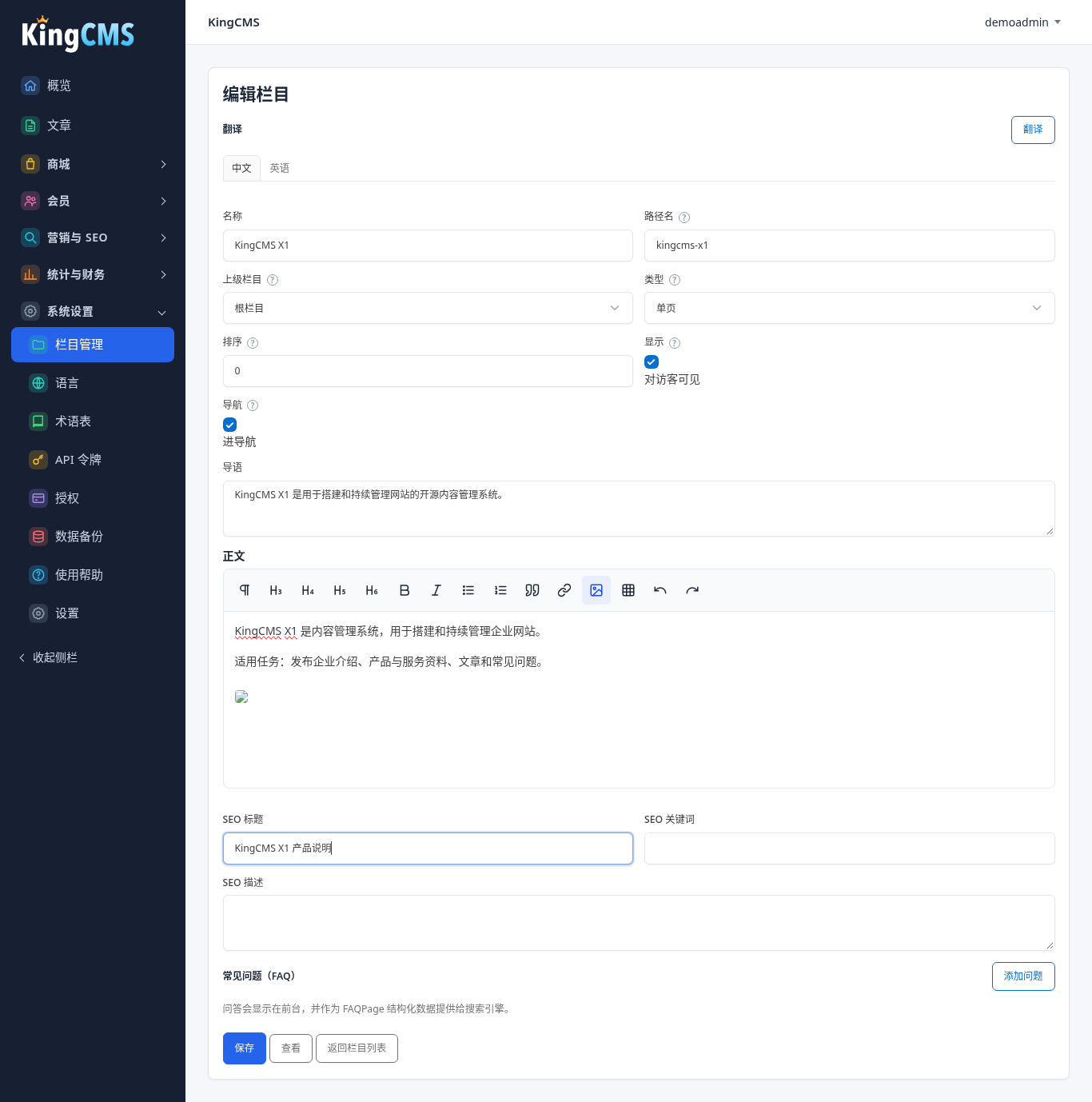Click the italic formatting icon
Screen dimensions: 1092x1102
436,590
